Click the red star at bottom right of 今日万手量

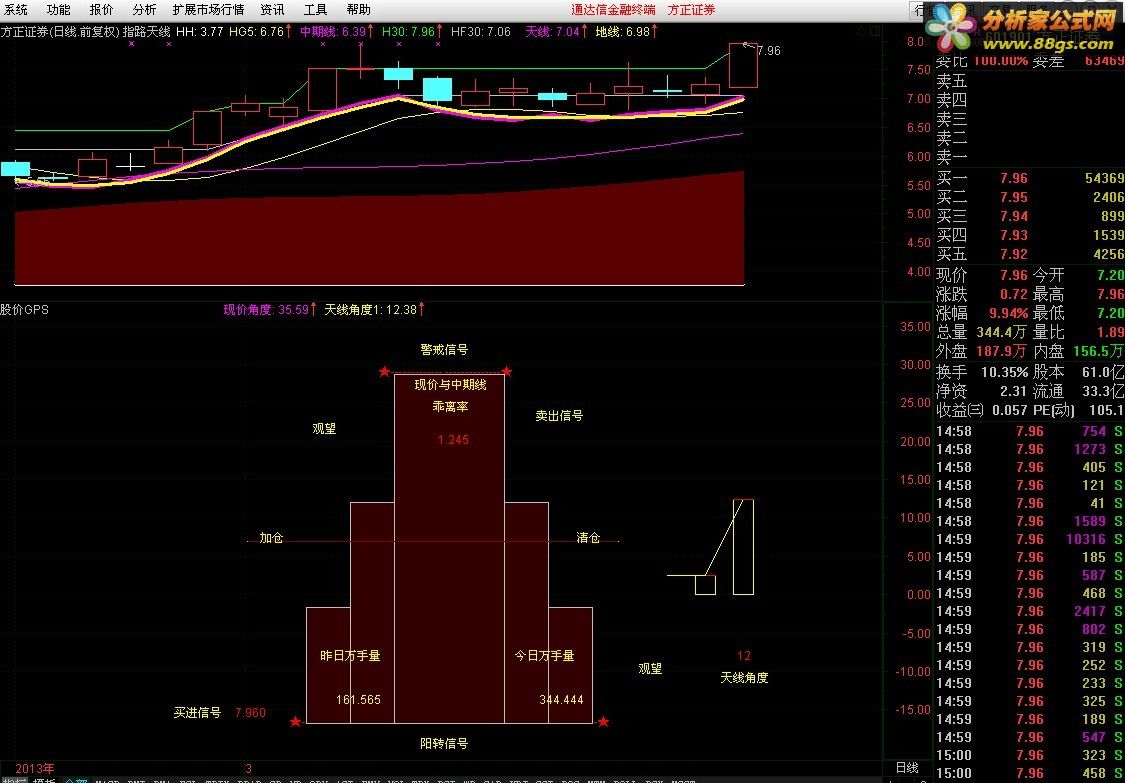tap(603, 721)
